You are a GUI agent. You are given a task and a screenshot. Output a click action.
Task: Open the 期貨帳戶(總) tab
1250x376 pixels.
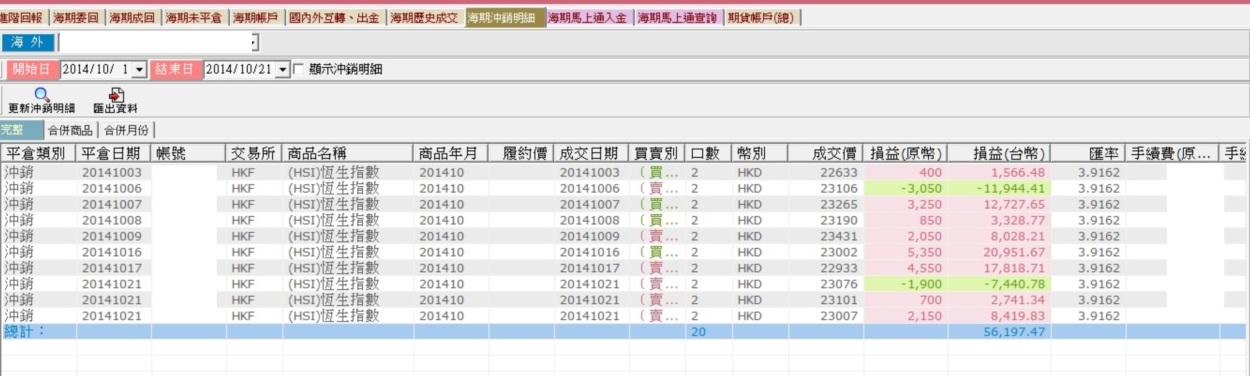(x=762, y=18)
